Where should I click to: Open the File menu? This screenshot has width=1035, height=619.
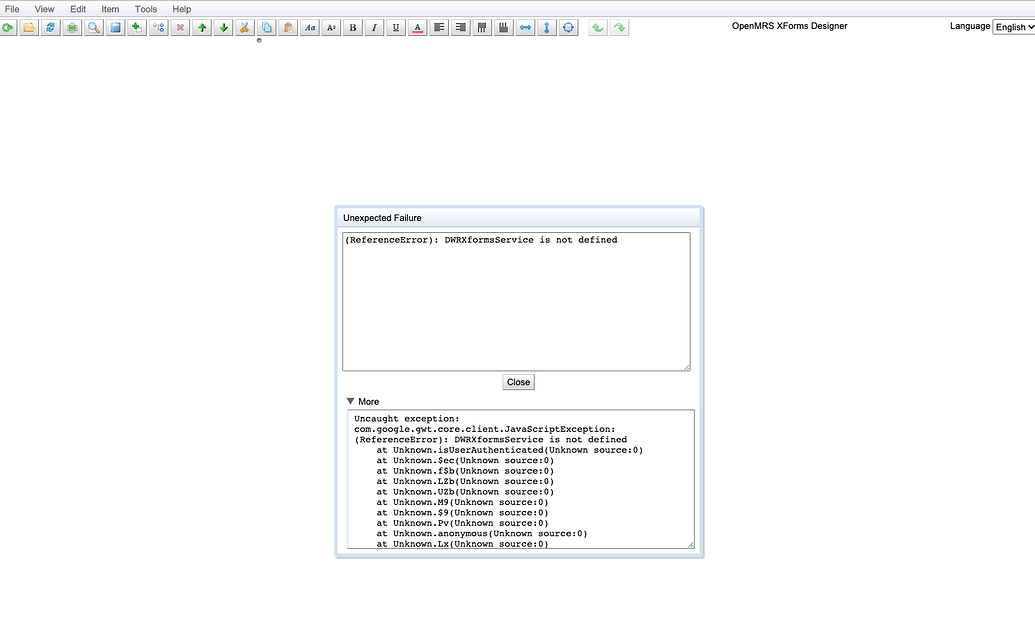[12, 9]
